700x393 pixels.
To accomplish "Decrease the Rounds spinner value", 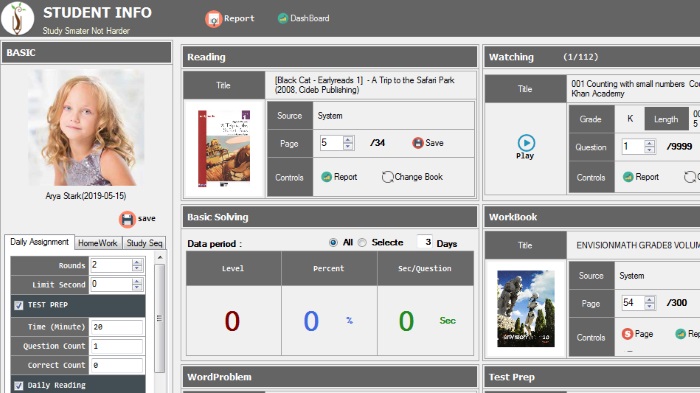I will 137,268.
